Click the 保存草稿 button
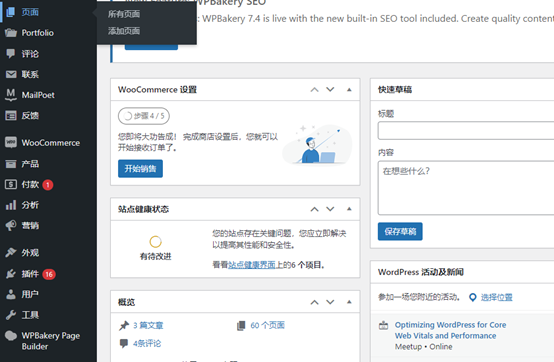The image size is (554, 362). pos(400,231)
